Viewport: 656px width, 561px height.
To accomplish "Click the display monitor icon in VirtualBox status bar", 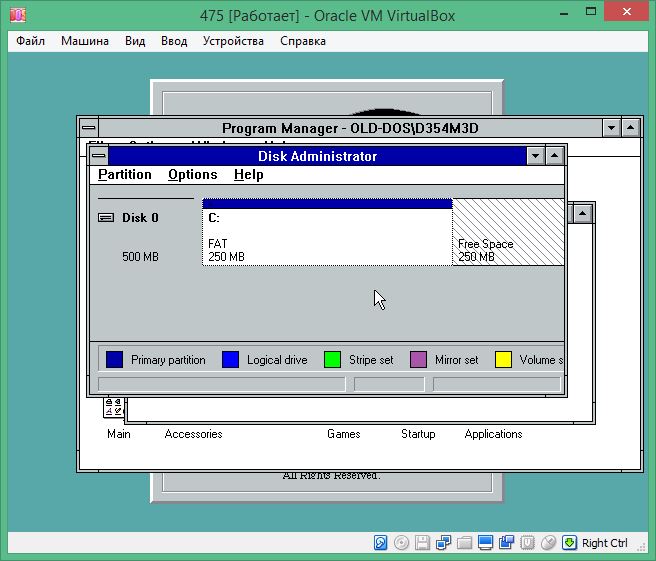I will pyautogui.click(x=485, y=543).
